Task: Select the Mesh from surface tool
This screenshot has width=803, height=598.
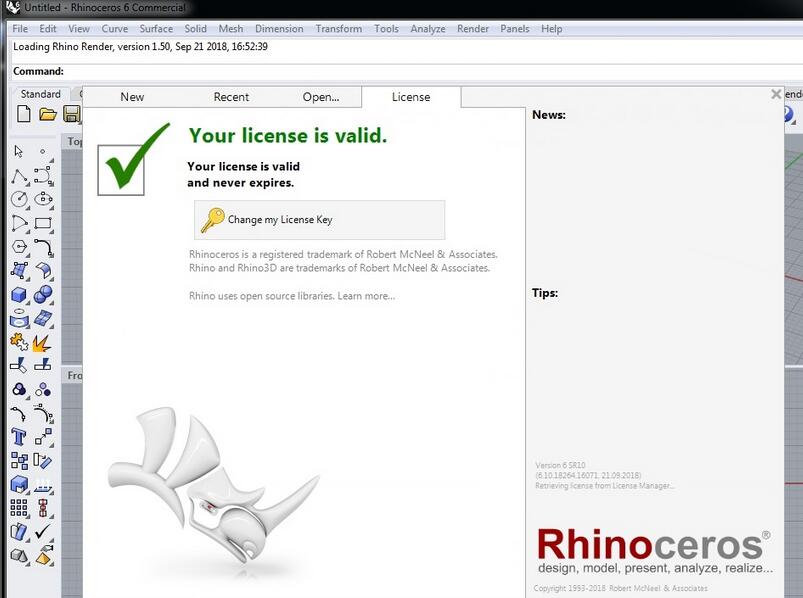Action: (x=43, y=318)
